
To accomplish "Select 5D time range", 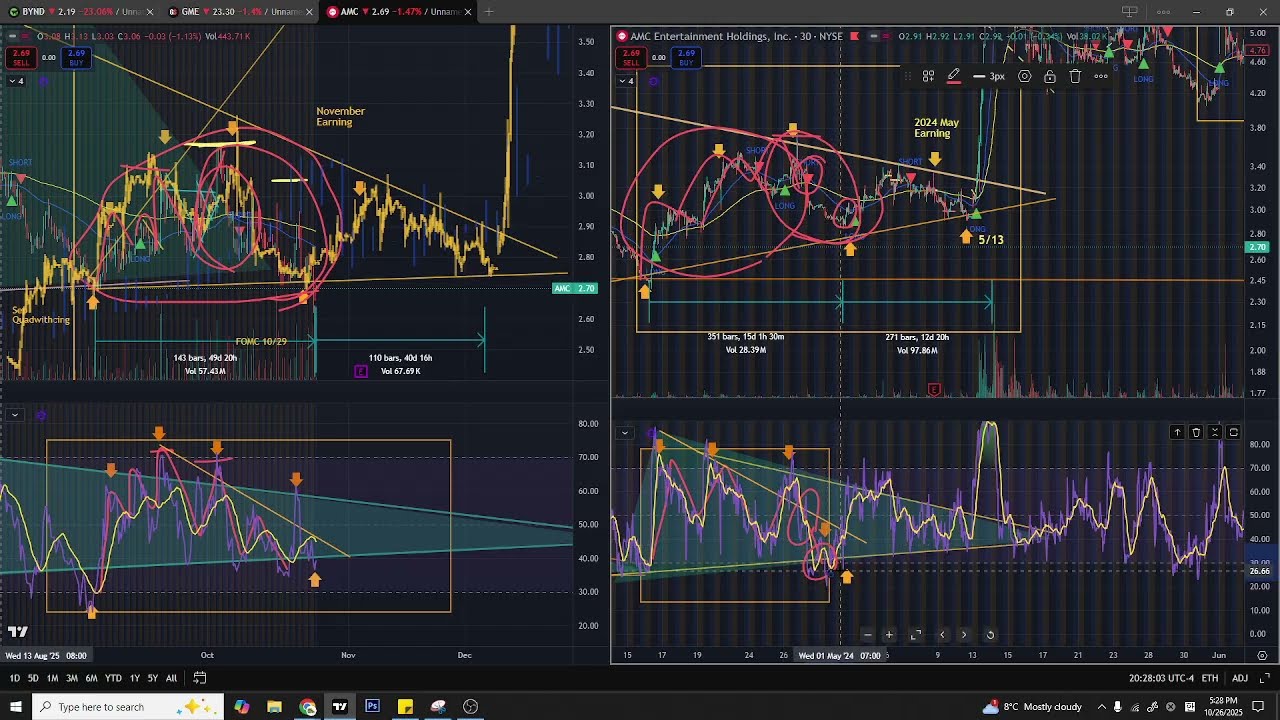I will pos(33,678).
